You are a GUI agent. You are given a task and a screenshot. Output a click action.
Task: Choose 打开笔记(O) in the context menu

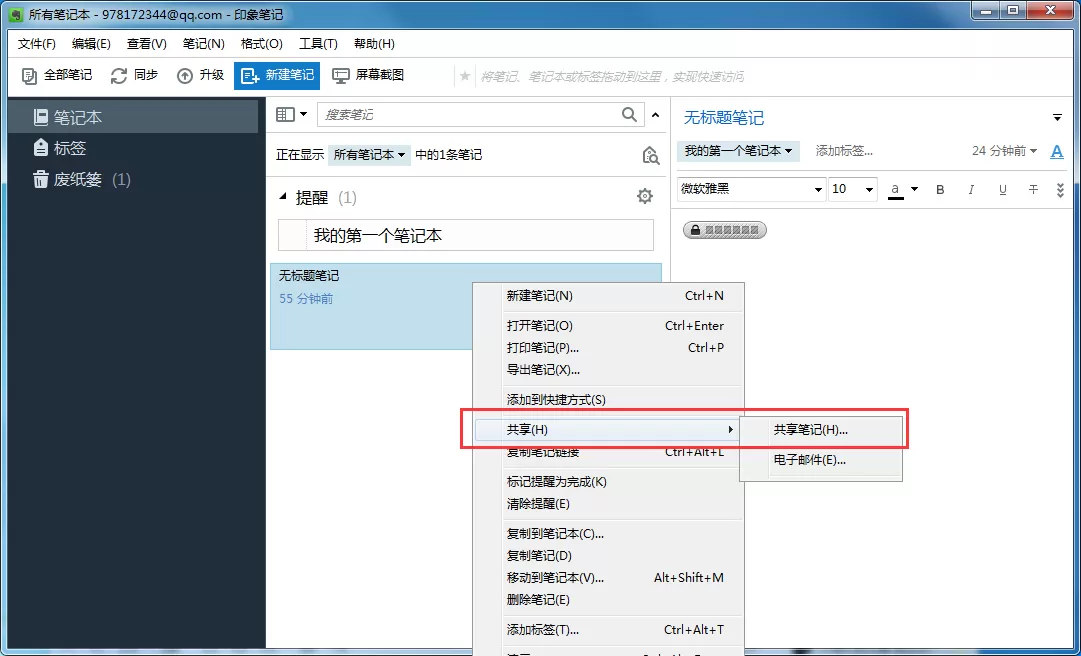pyautogui.click(x=608, y=326)
